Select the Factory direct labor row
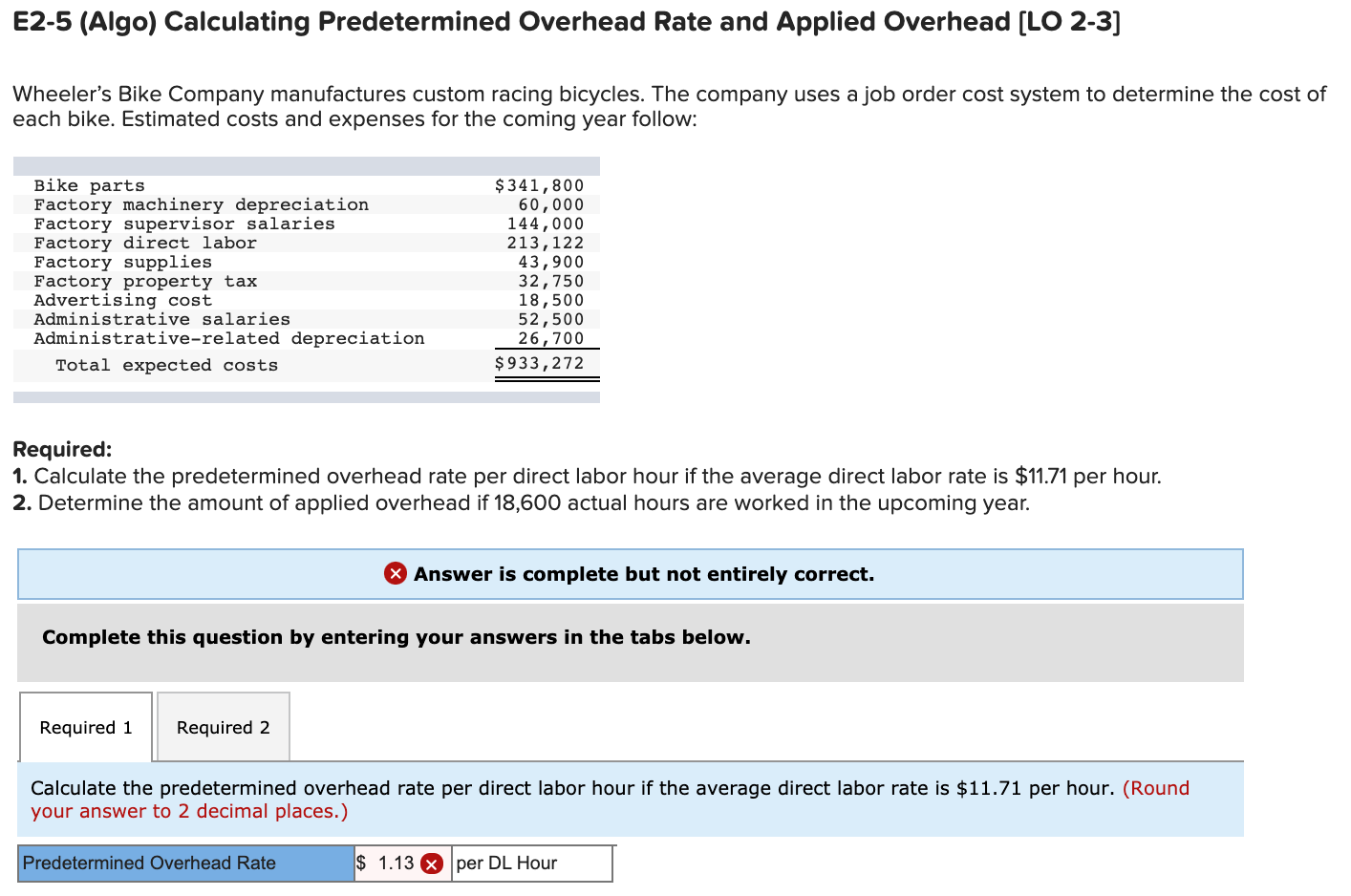Image resolution: width=1351 pixels, height=896 pixels. pos(307,243)
